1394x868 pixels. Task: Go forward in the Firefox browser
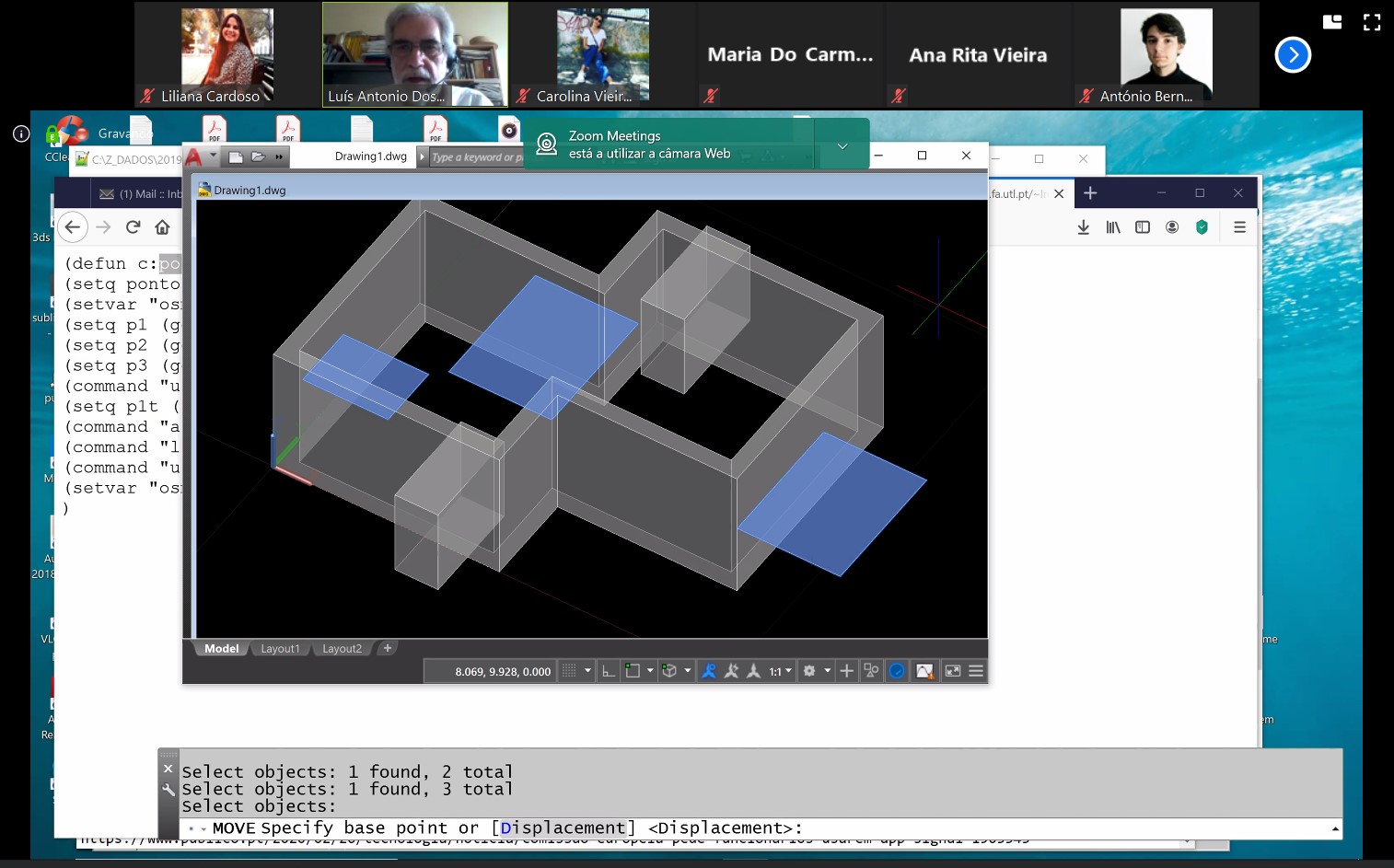click(103, 227)
